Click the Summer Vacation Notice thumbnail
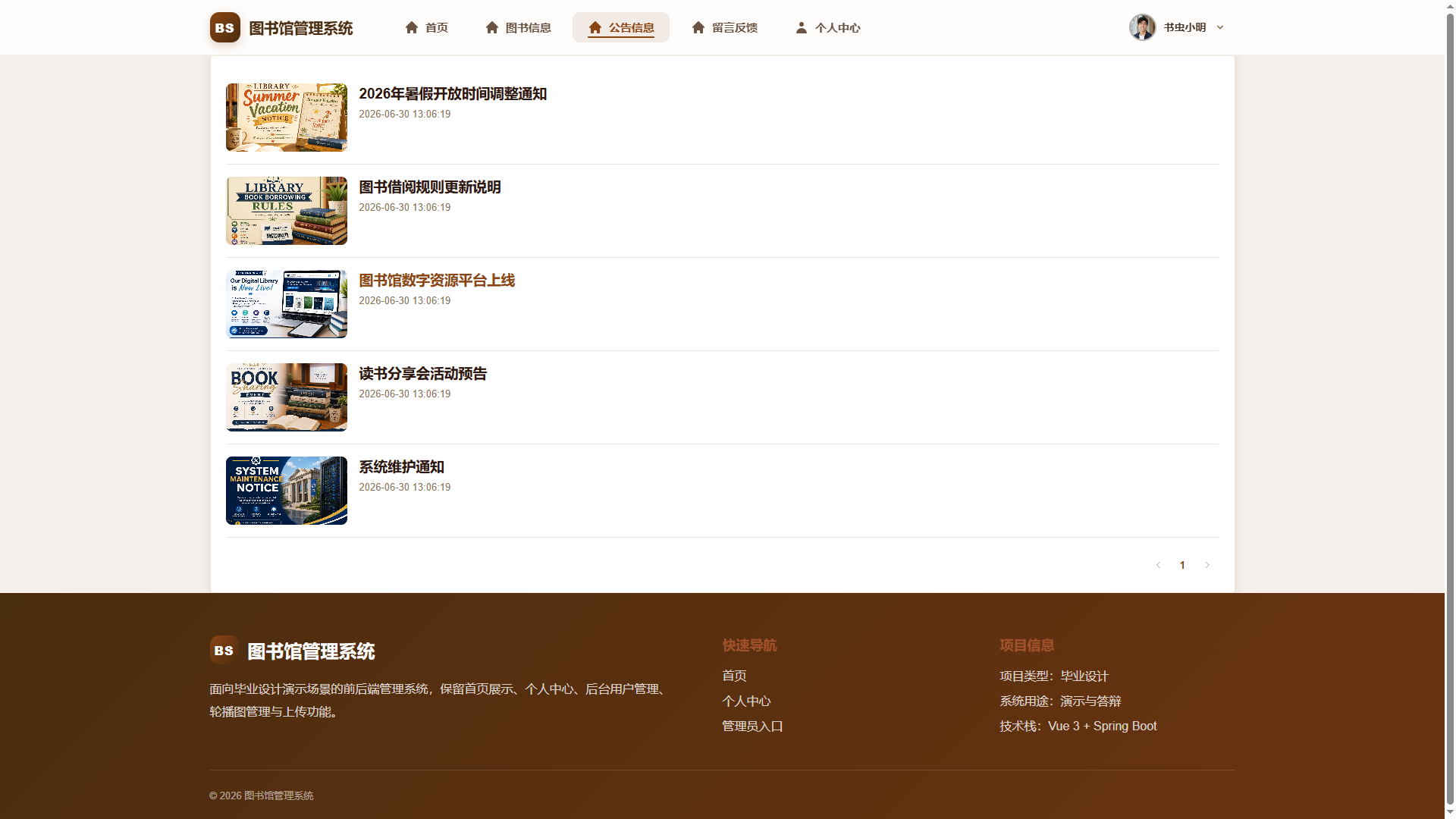 tap(287, 118)
